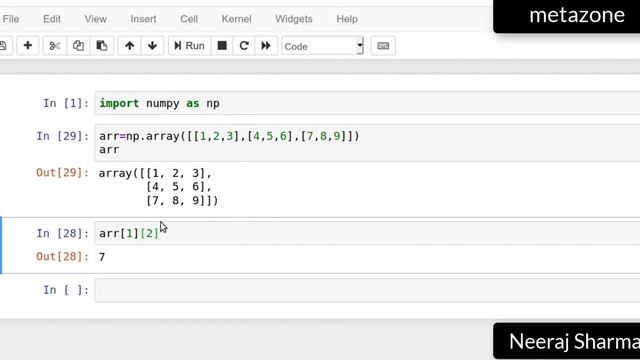
Task: Restart kernel and run all icon
Action: 266,46
